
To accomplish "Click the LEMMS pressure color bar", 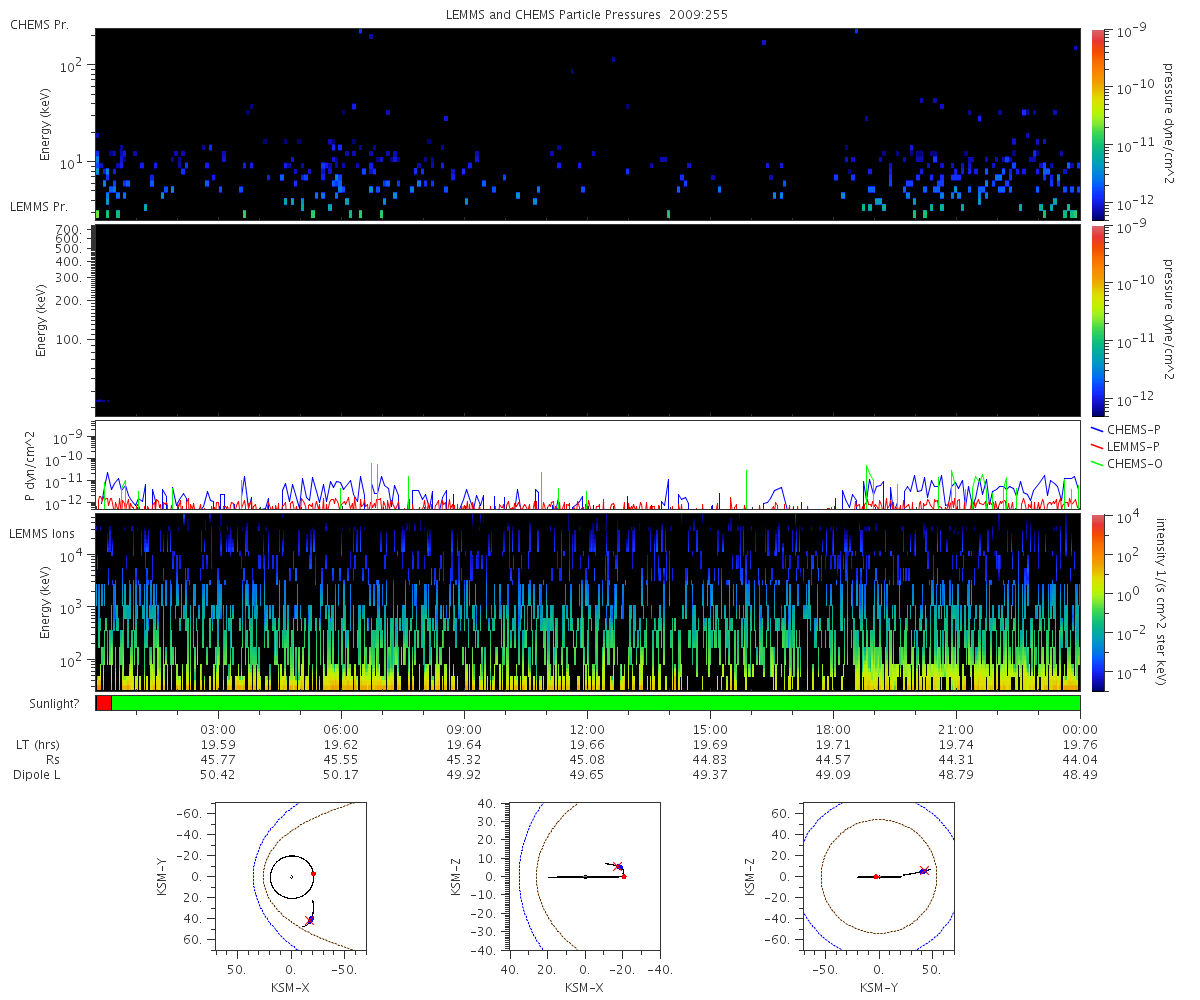I will pos(1097,320).
